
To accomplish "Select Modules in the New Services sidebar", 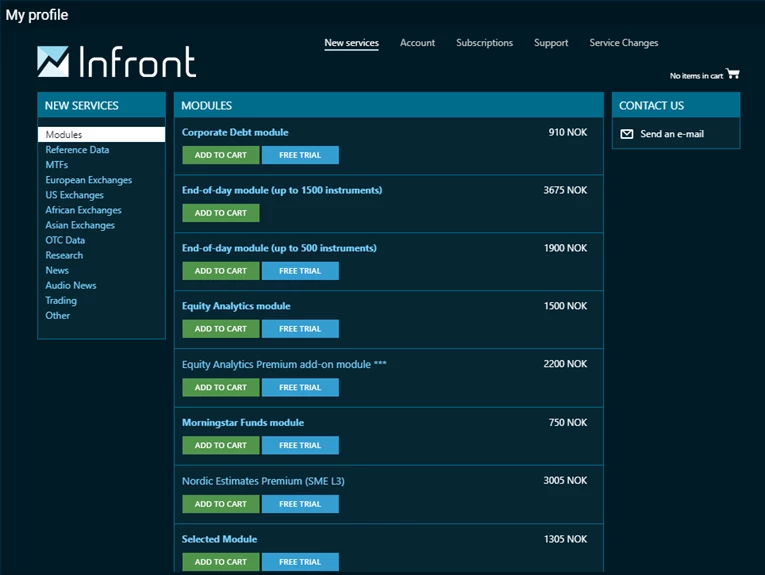I will [x=101, y=135].
